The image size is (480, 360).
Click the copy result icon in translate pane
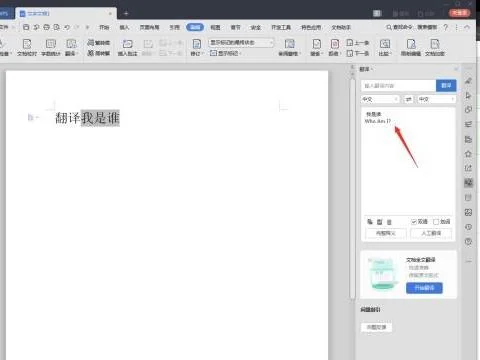[370, 222]
